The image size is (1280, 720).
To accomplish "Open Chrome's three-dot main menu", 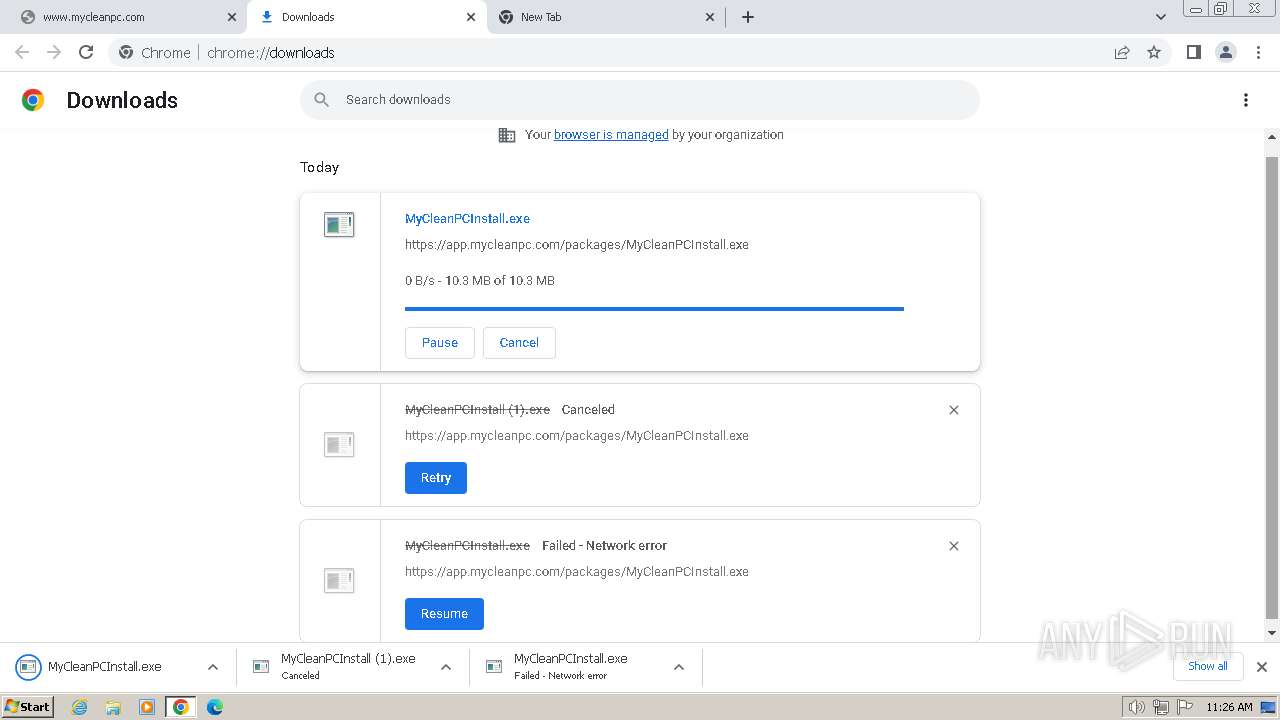I will (1258, 53).
